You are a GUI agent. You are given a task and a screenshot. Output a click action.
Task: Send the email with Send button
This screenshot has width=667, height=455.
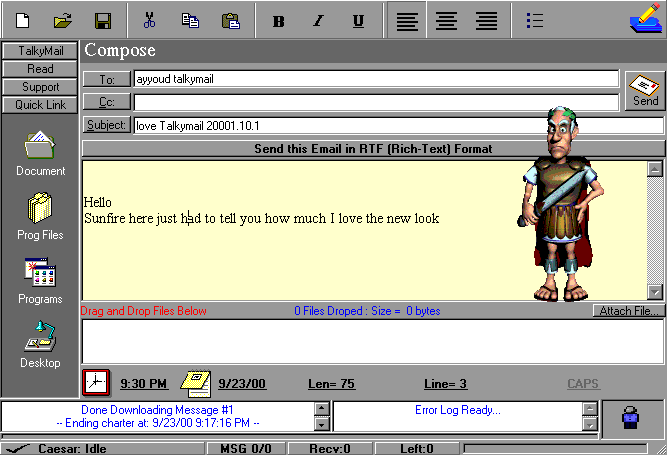[645, 91]
